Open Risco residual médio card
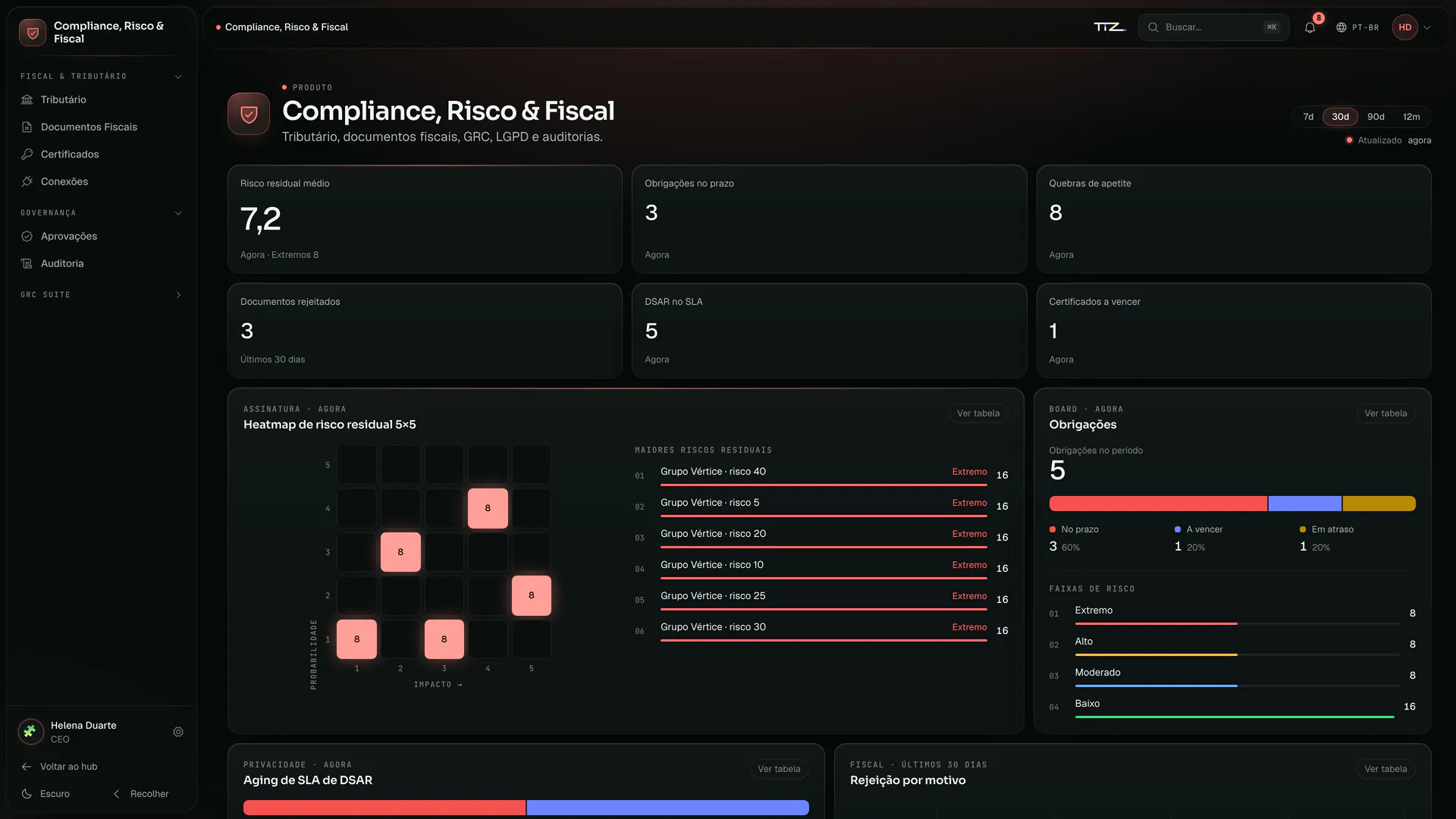1456x819 pixels. click(x=425, y=219)
